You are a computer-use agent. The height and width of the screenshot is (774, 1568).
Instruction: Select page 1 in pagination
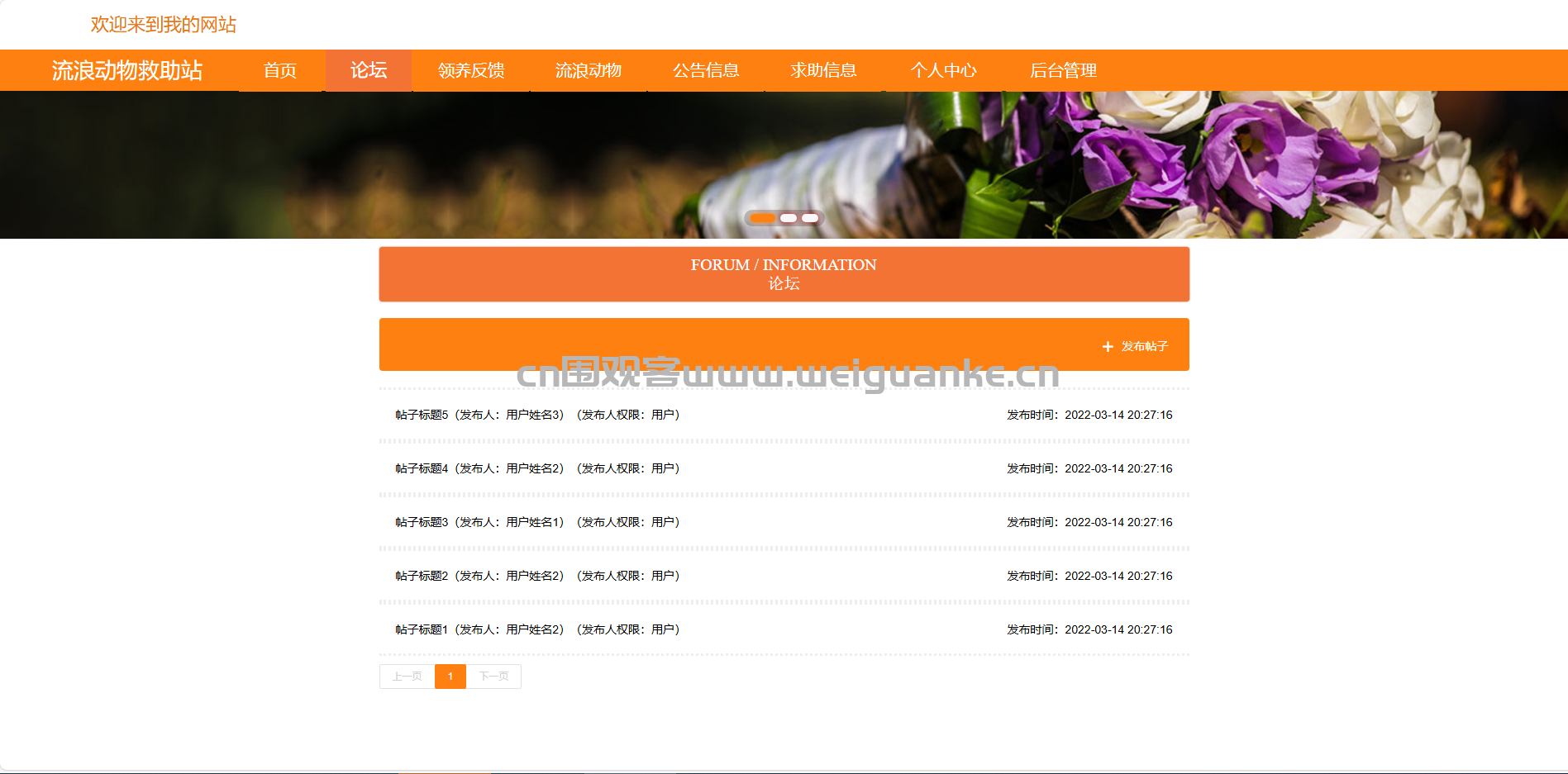tap(450, 677)
